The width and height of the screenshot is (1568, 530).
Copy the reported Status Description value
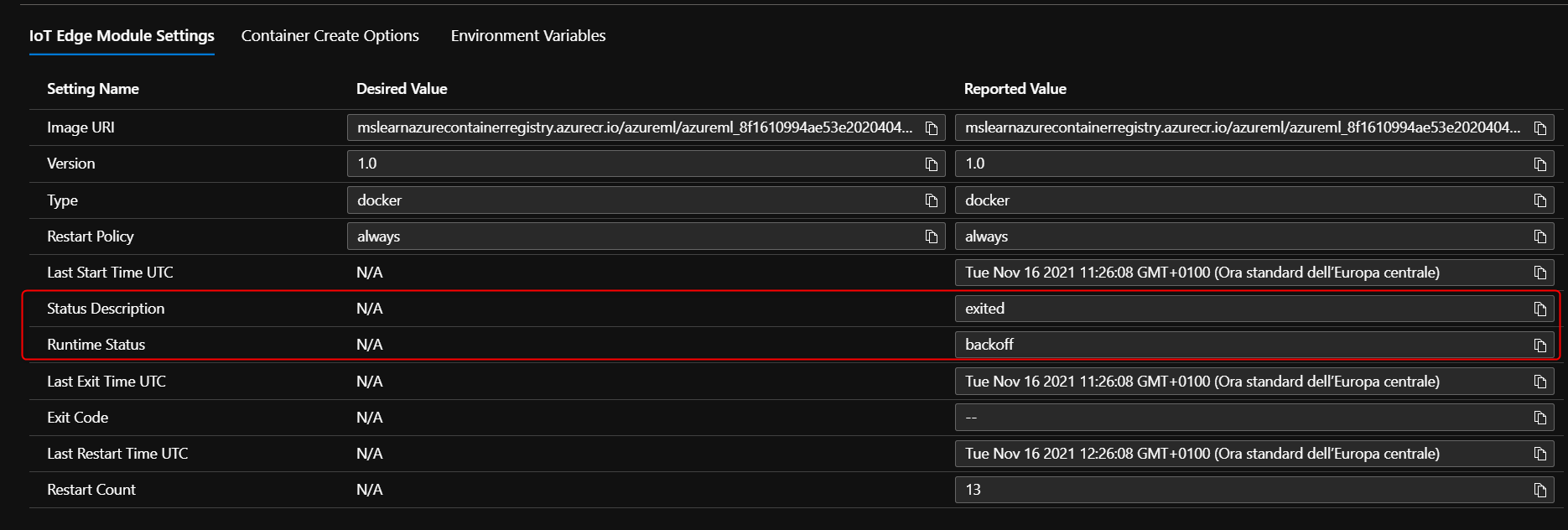[1540, 309]
